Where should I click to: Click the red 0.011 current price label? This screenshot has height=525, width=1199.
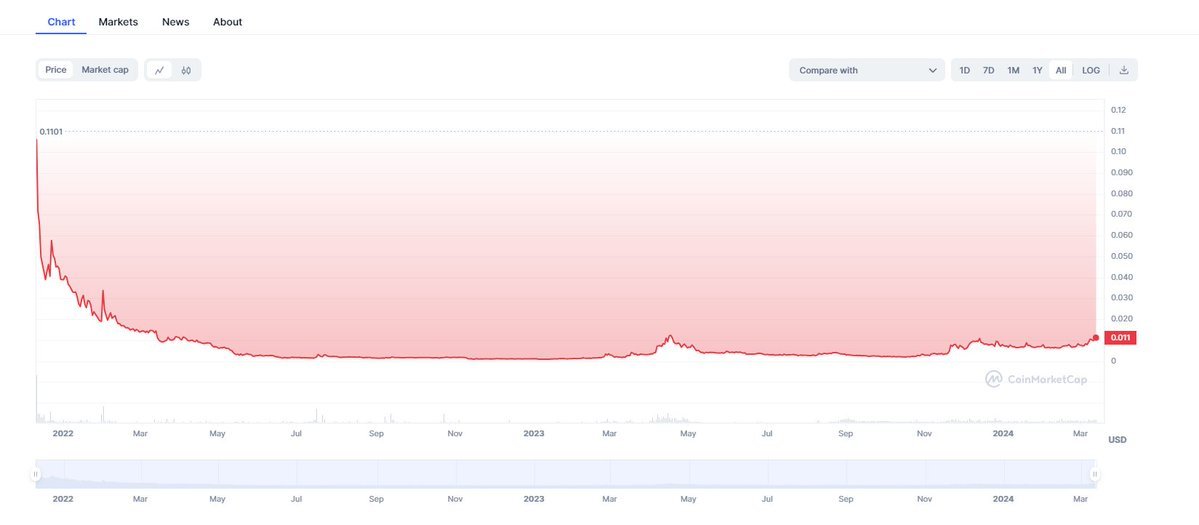tap(1120, 338)
